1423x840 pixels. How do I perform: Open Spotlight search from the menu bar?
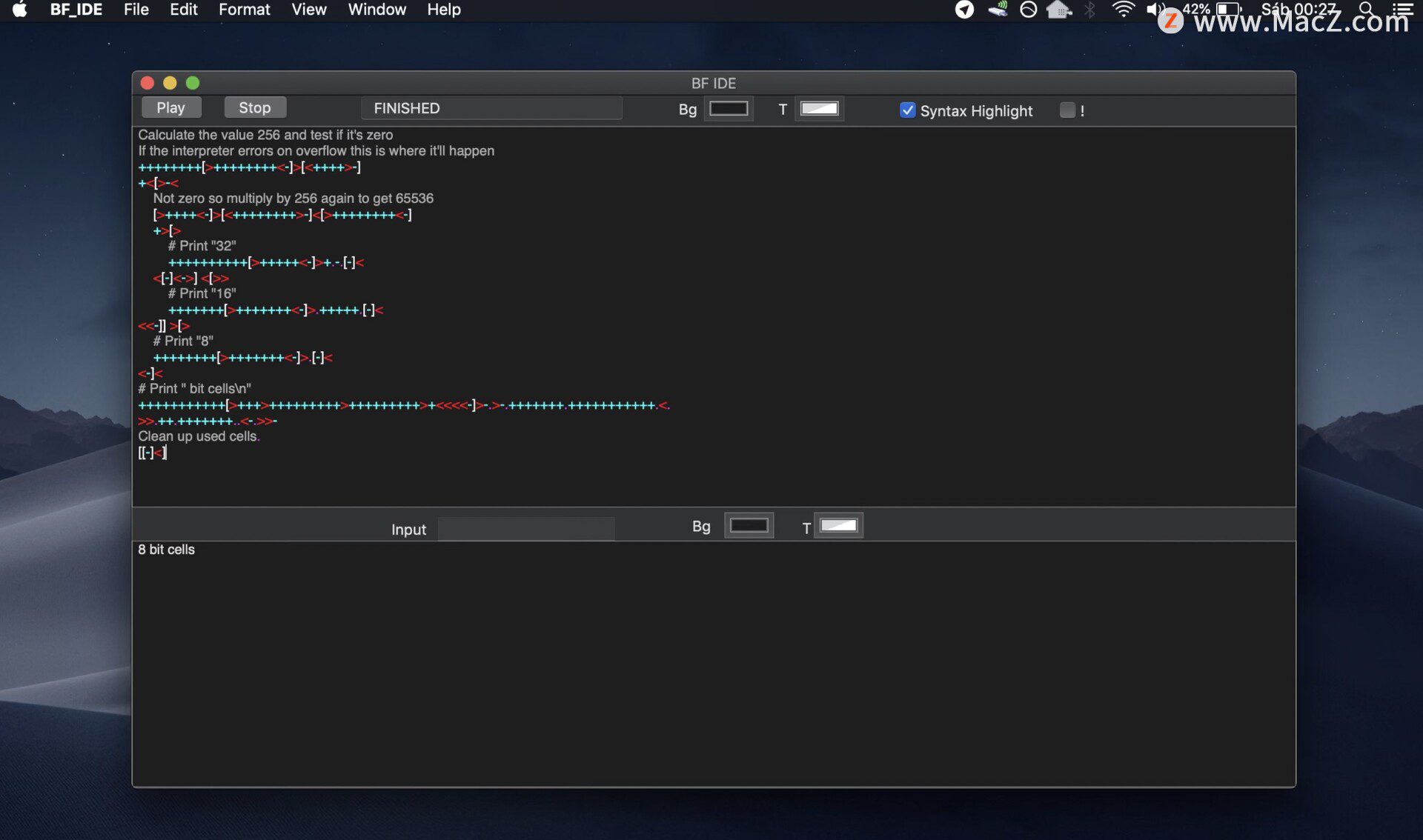tap(1364, 10)
